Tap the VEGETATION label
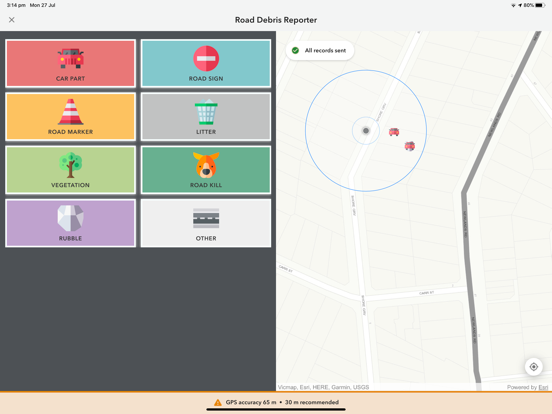The width and height of the screenshot is (552, 414). (70, 185)
